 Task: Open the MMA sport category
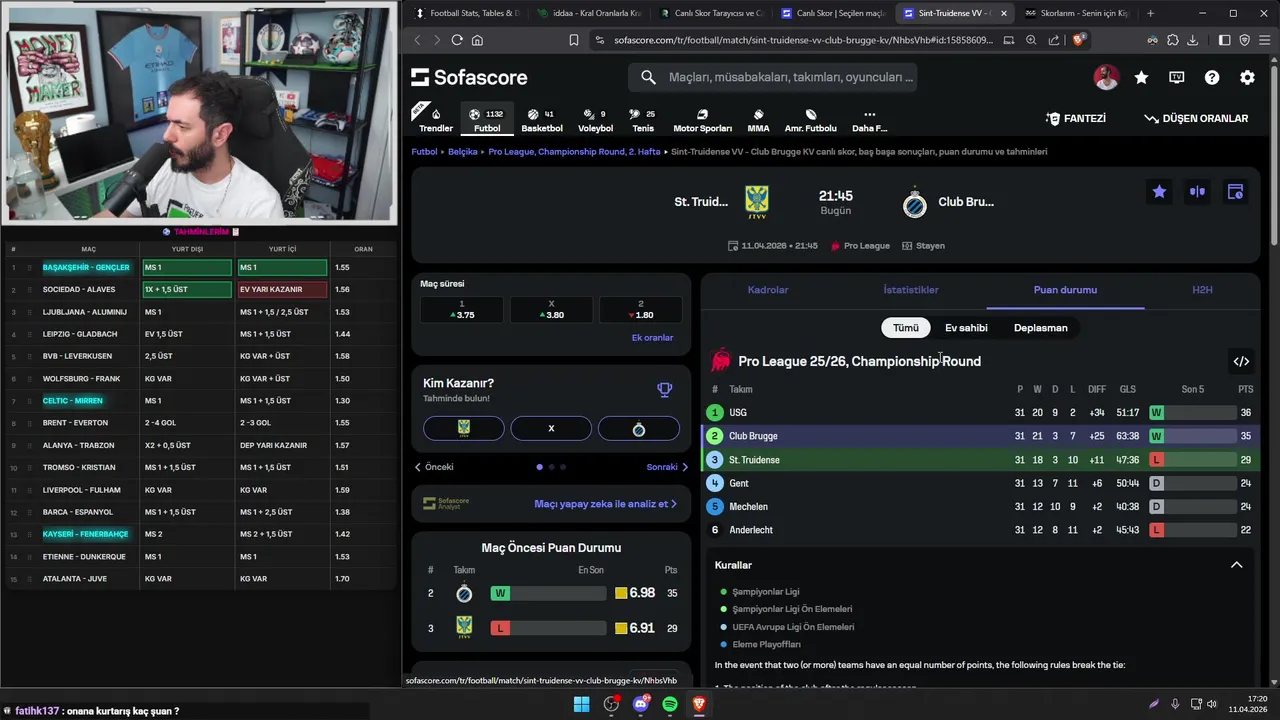click(758, 119)
